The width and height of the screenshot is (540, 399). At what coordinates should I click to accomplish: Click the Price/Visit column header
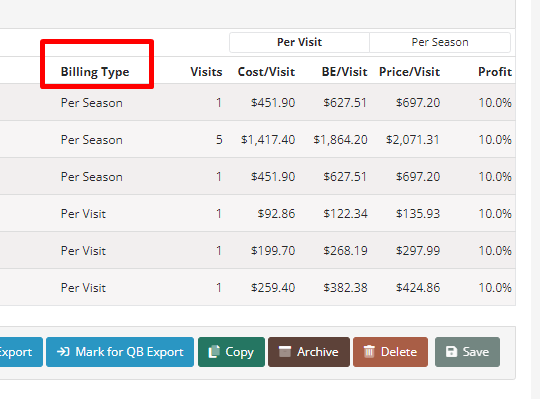(409, 72)
